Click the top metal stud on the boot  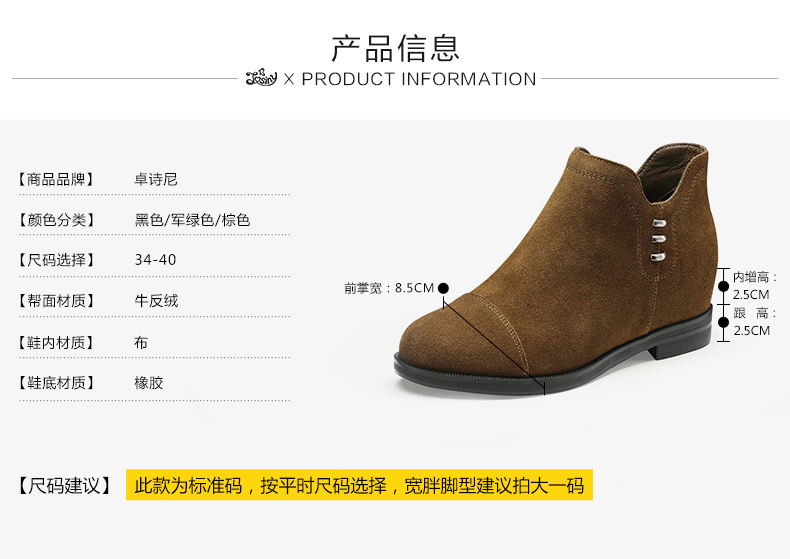click(x=659, y=223)
